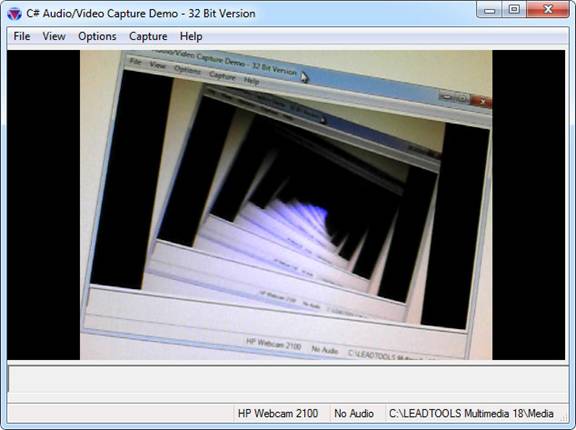Open the View menu
The width and height of the screenshot is (576, 430).
click(54, 36)
